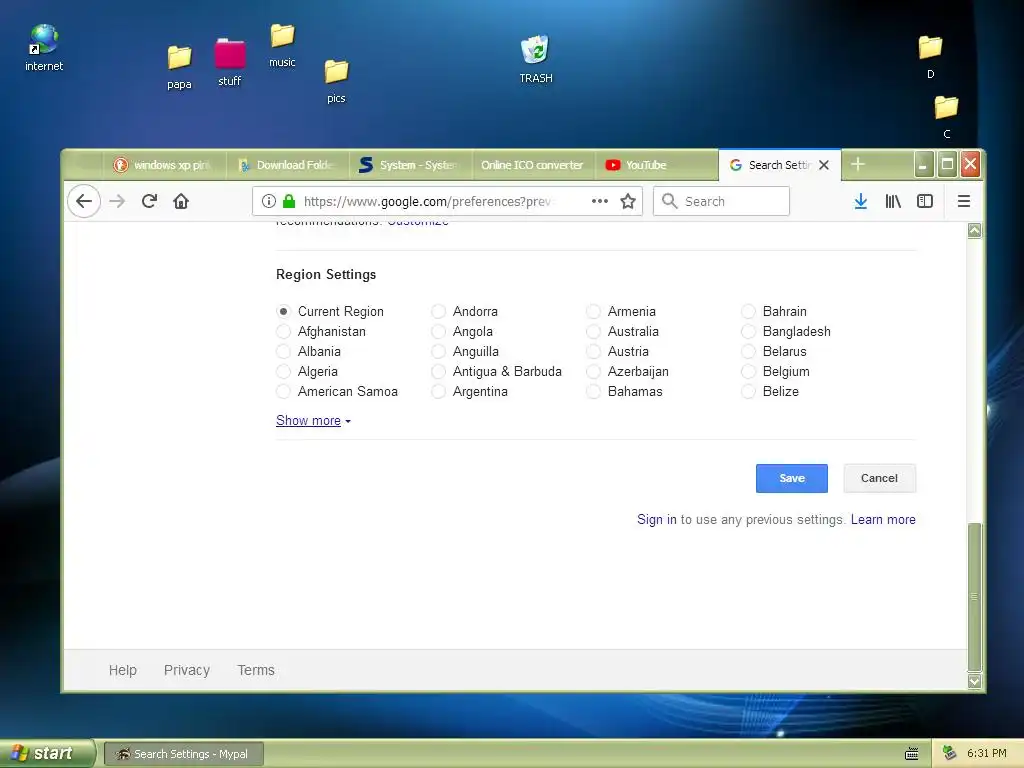Image resolution: width=1024 pixels, height=768 pixels.
Task: Choose Belgium as region
Action: [748, 372]
